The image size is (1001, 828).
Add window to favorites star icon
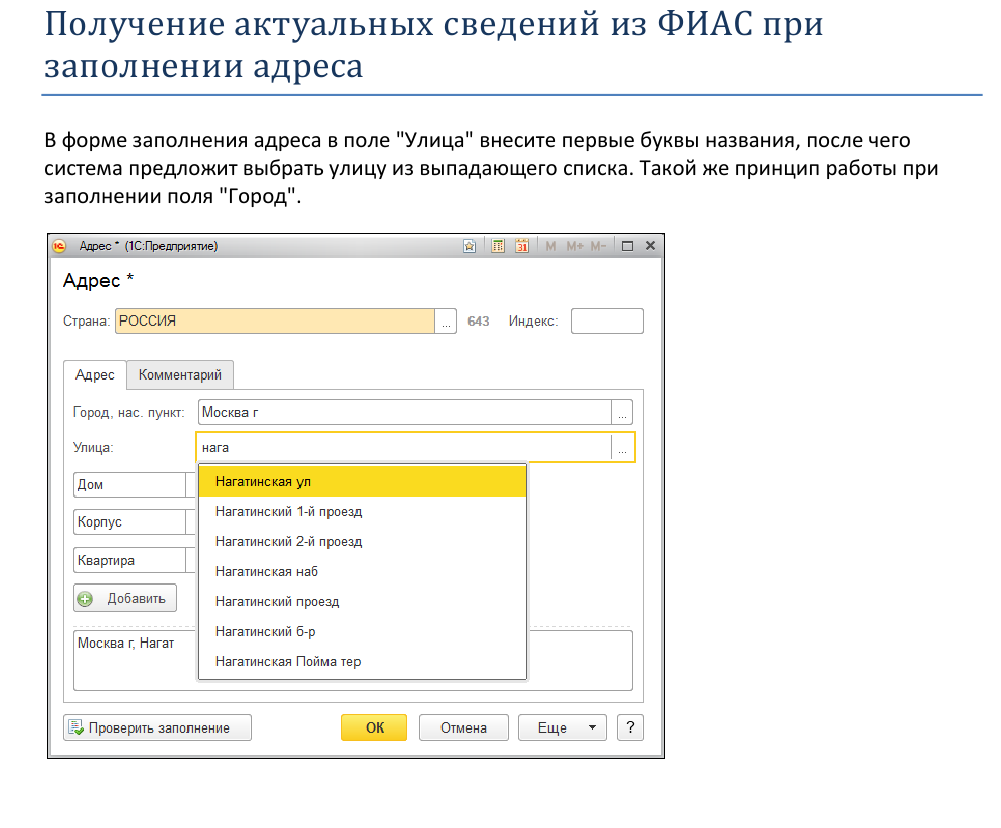[x=470, y=246]
